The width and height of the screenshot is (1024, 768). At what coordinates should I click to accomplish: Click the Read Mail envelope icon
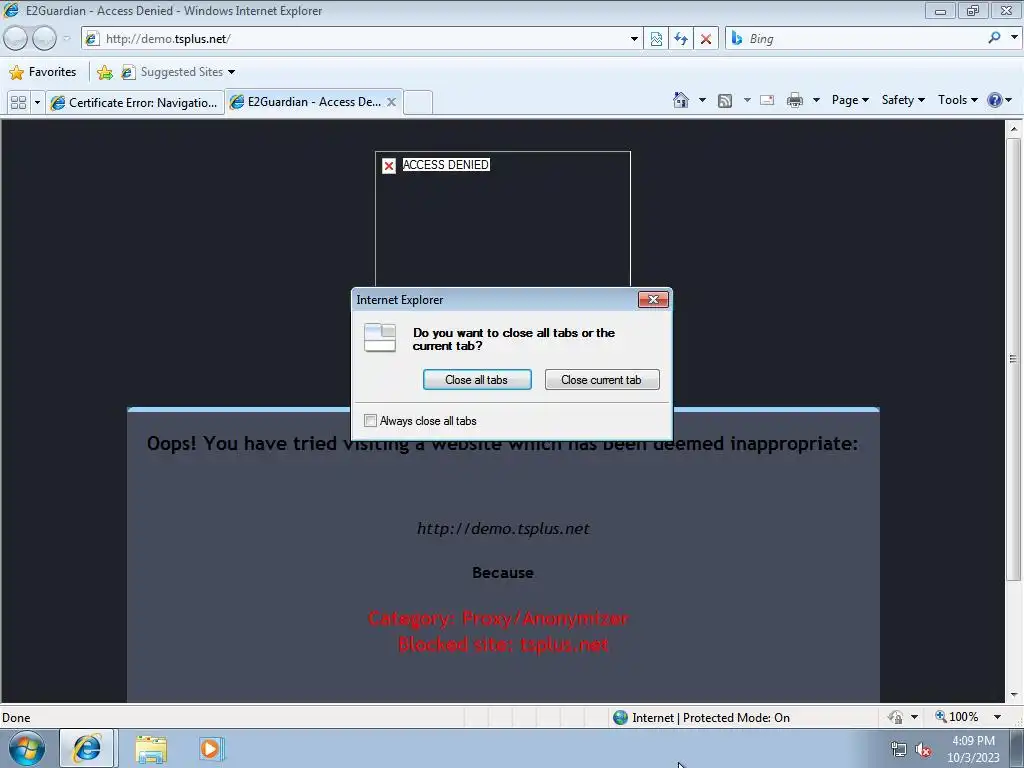767,100
